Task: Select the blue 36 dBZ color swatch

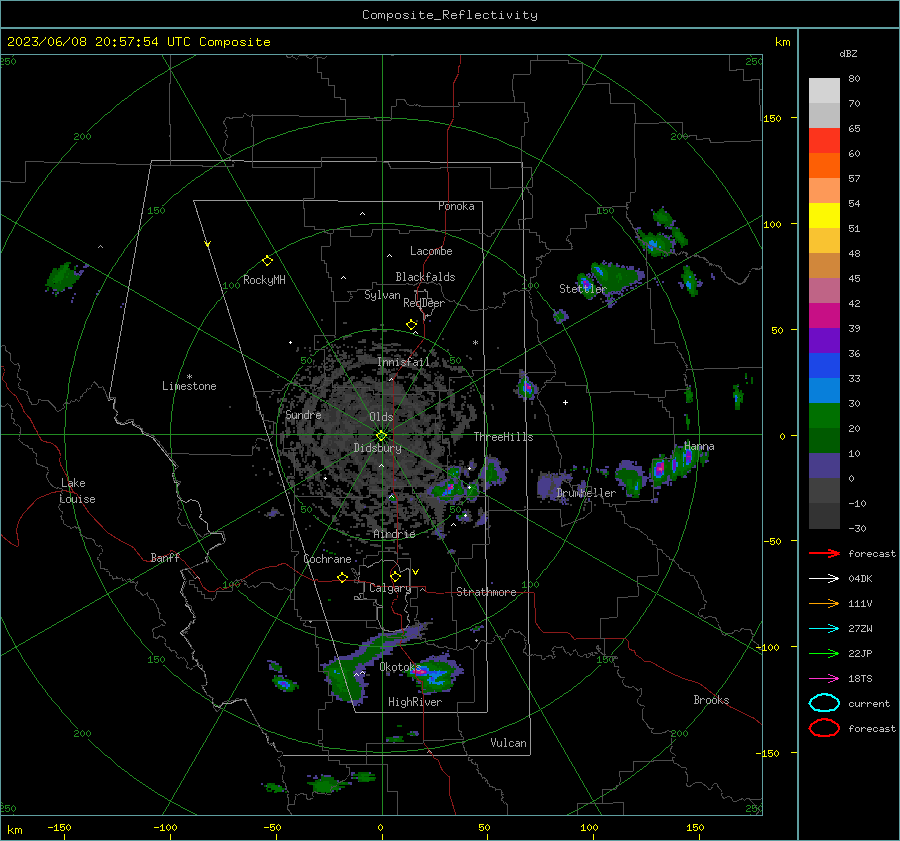Action: coord(824,365)
